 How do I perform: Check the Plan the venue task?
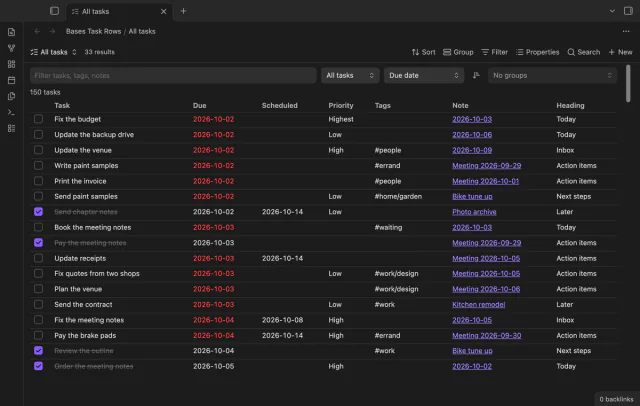tap(38, 289)
